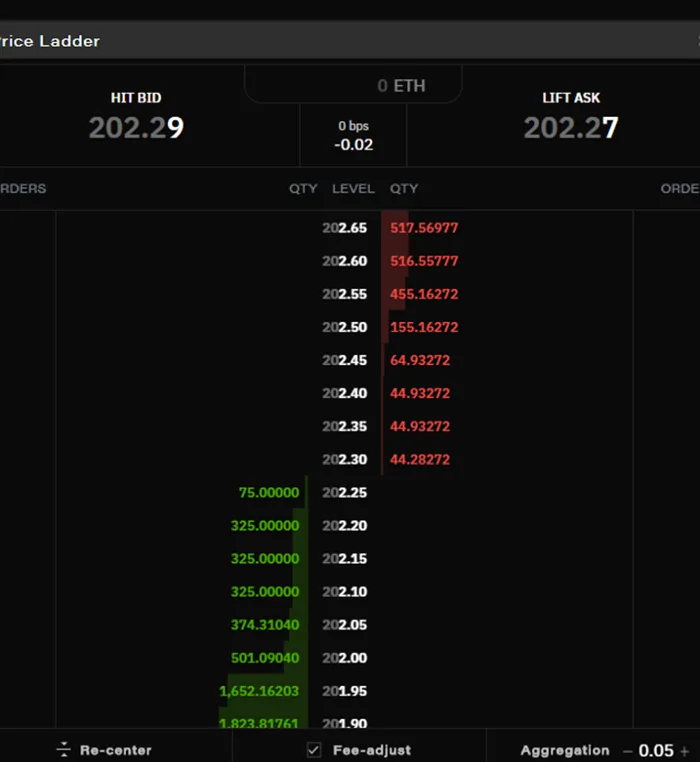Select price level 202.65
The image size is (700, 762).
pos(345,228)
